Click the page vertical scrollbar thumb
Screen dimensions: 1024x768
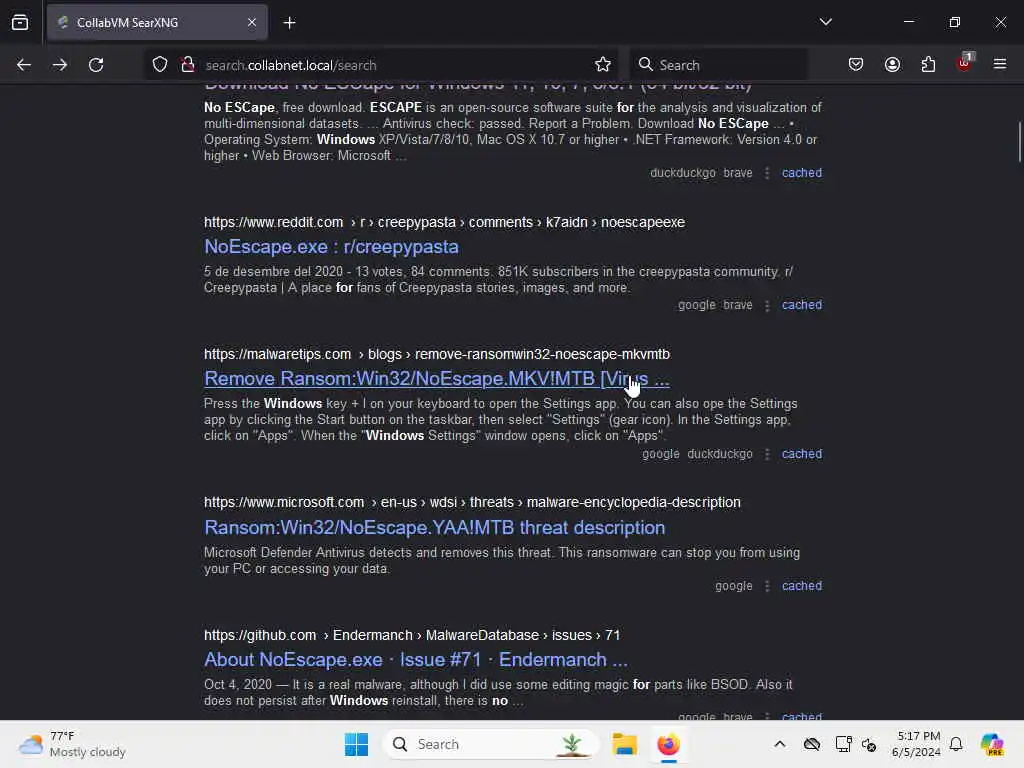click(1019, 141)
